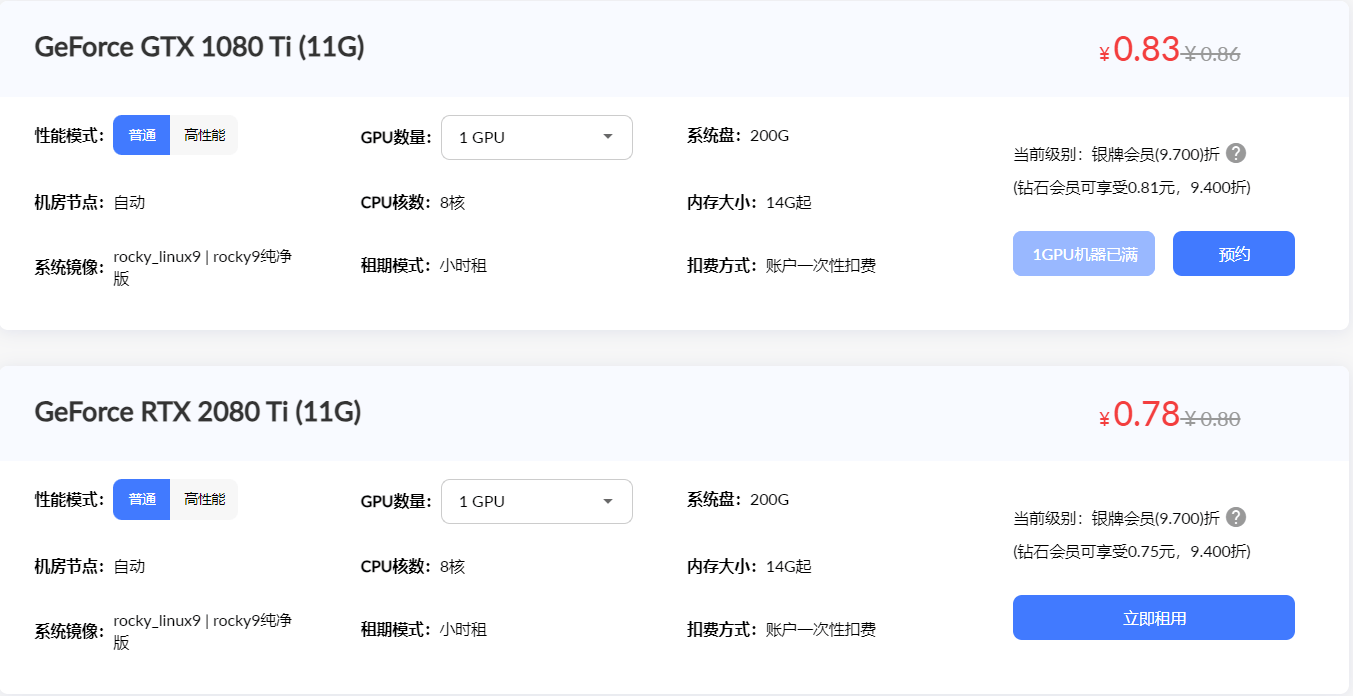Click 账户一次性扣费 in RTX 2080 Ti card
The image size is (1353, 696).
[821, 629]
